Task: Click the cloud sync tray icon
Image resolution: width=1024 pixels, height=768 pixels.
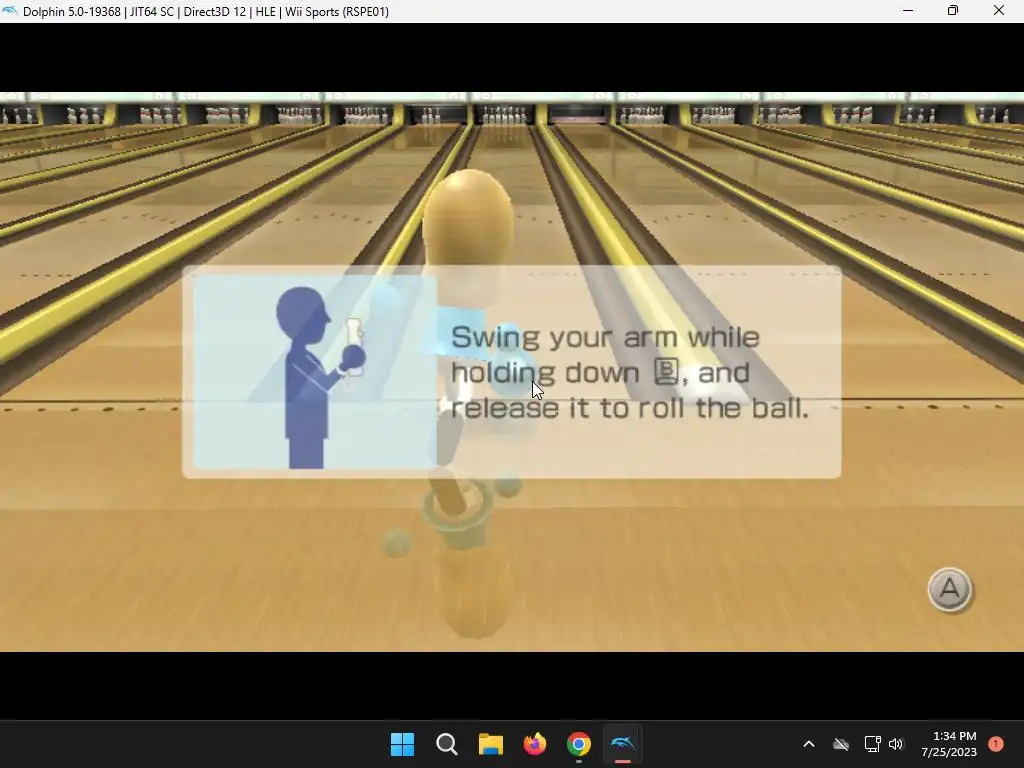Action: [841, 744]
